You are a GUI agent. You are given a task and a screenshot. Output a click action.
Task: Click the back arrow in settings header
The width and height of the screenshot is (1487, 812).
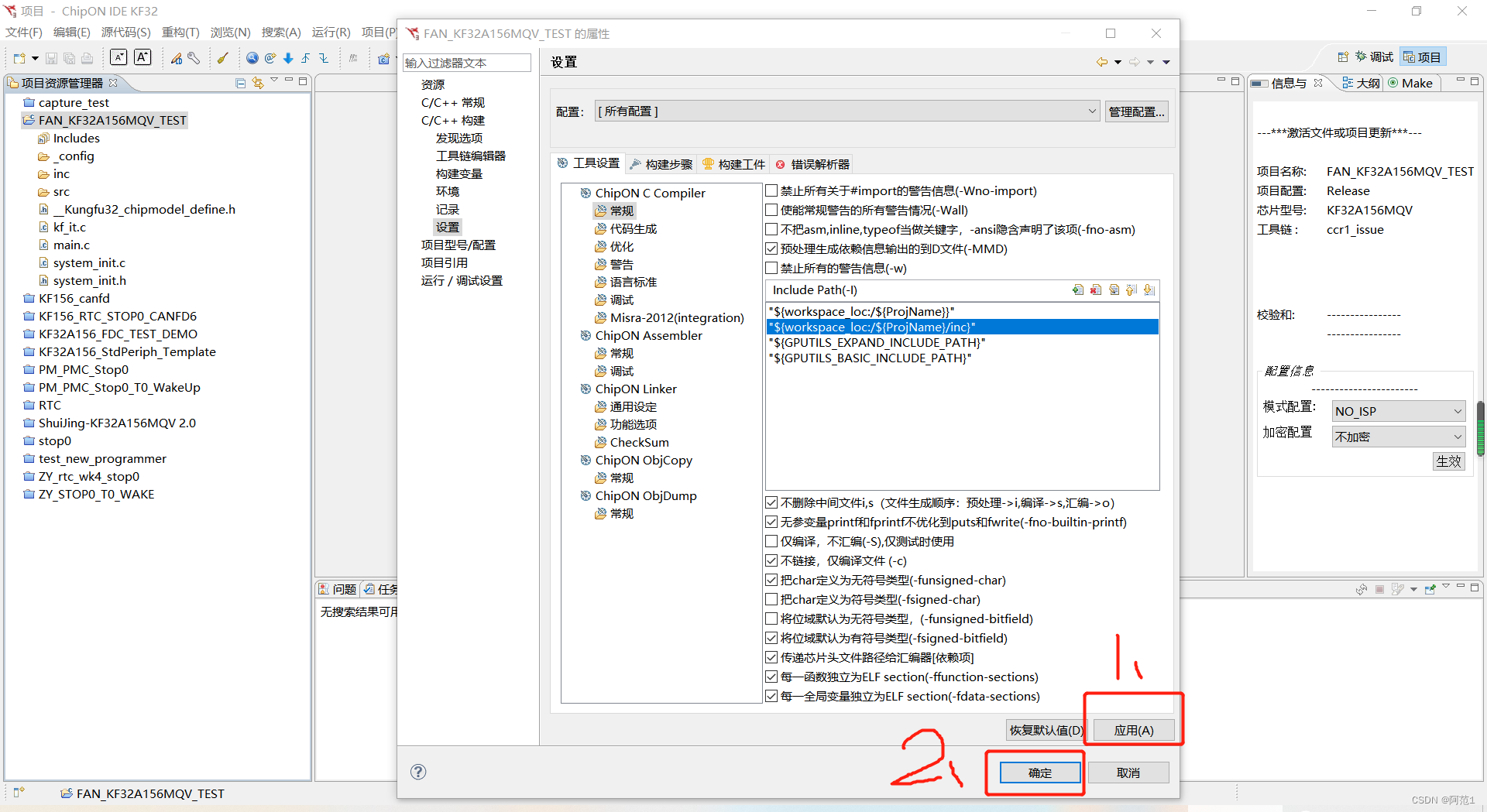coord(1101,62)
